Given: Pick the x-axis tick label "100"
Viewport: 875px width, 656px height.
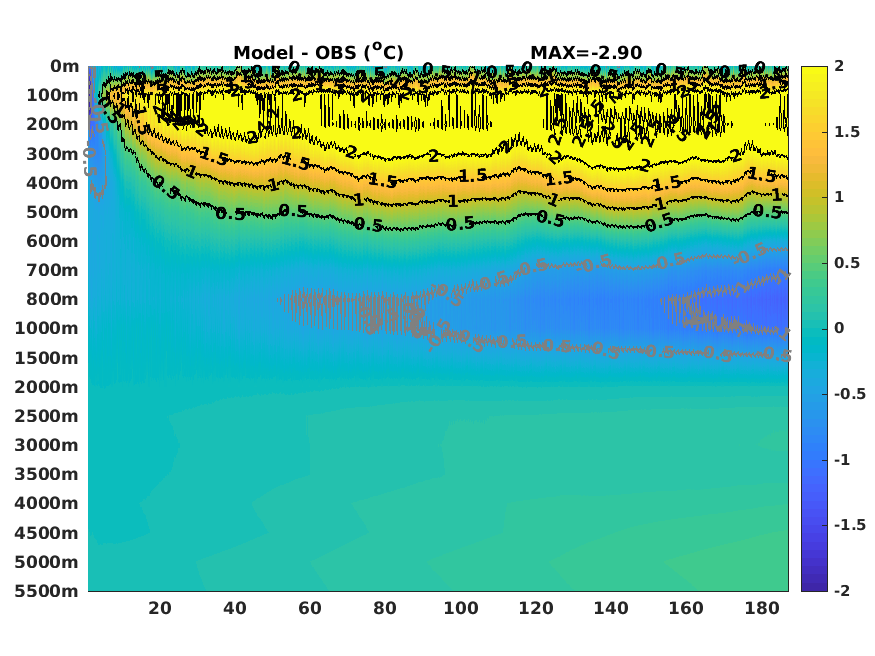Looking at the screenshot, I should [x=461, y=607].
